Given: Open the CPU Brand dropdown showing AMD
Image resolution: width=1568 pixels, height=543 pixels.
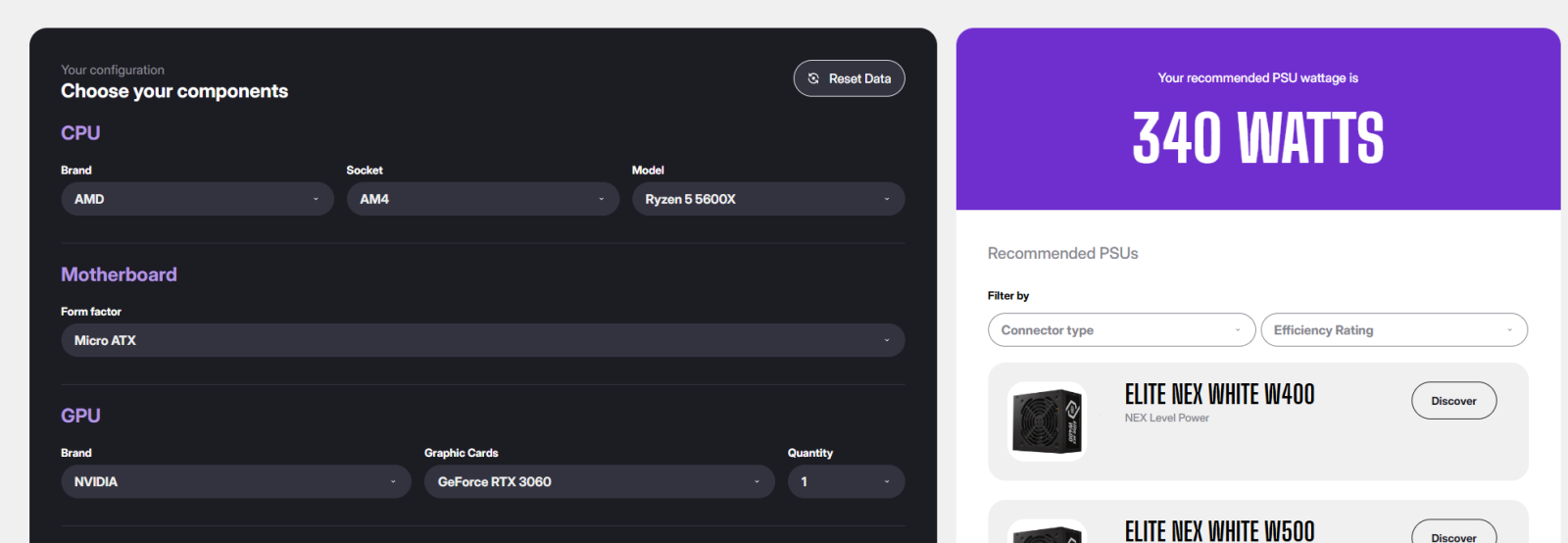Looking at the screenshot, I should coord(197,199).
